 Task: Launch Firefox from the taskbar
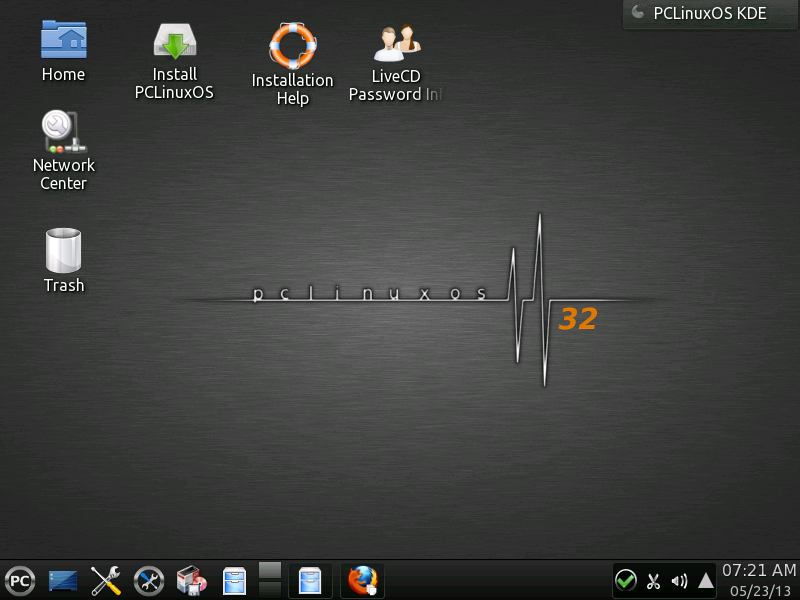point(361,580)
